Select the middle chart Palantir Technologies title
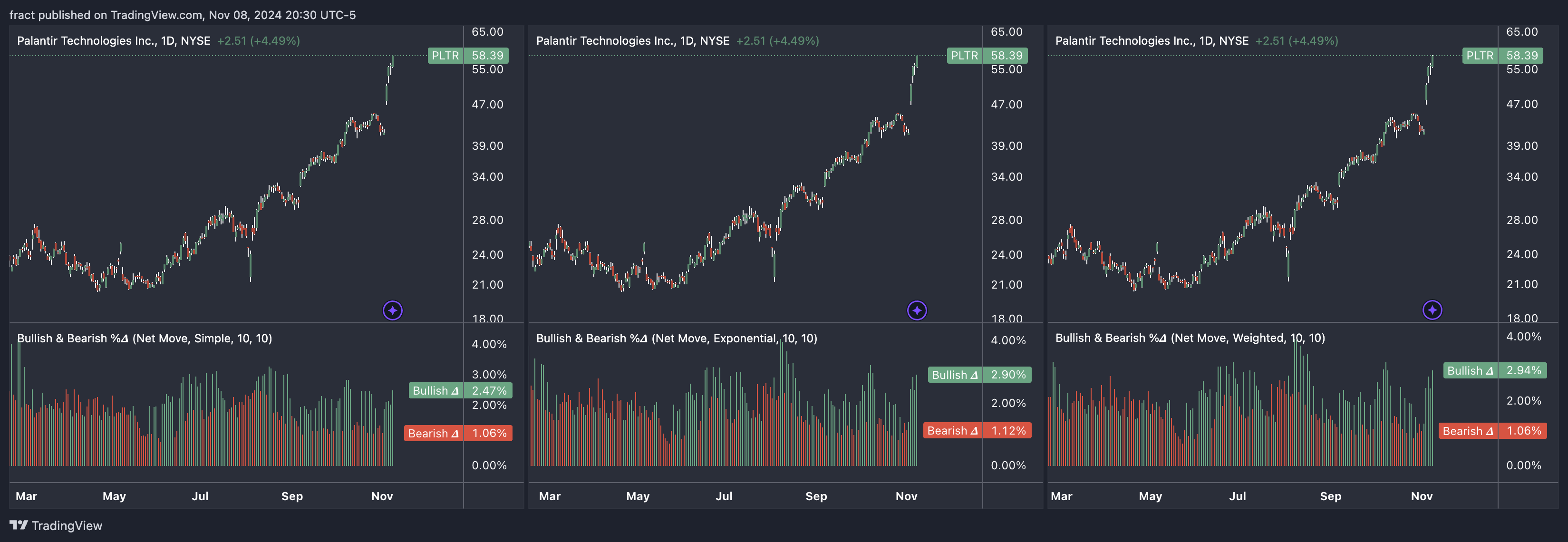 [x=633, y=41]
